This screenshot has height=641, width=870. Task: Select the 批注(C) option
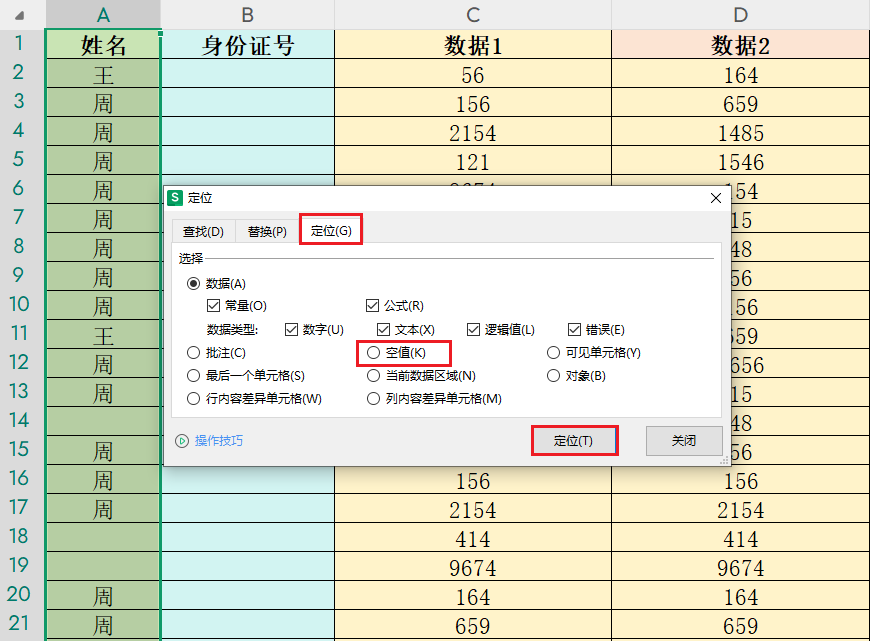[x=195, y=353]
